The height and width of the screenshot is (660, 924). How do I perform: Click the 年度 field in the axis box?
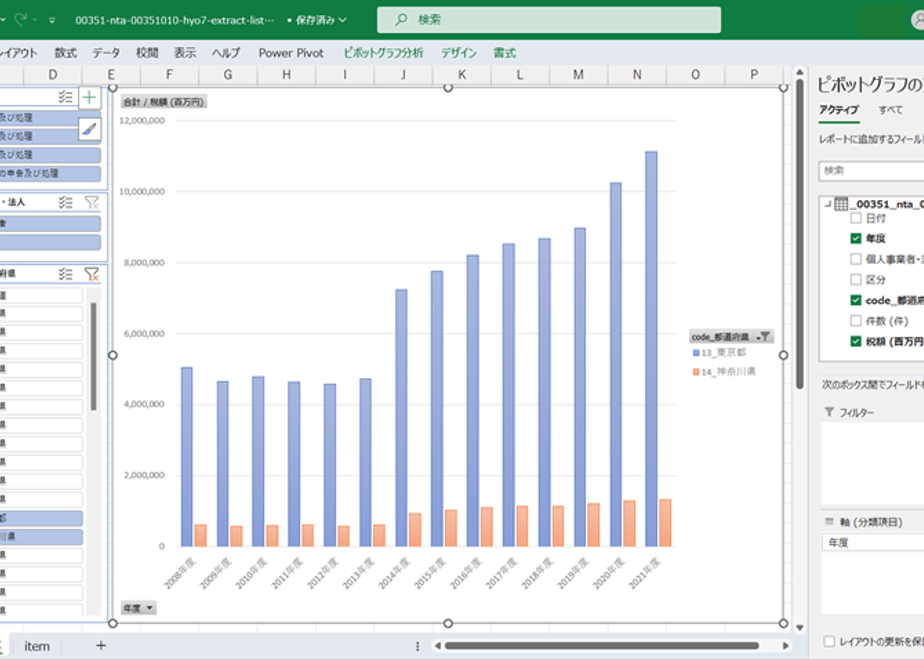tap(873, 543)
